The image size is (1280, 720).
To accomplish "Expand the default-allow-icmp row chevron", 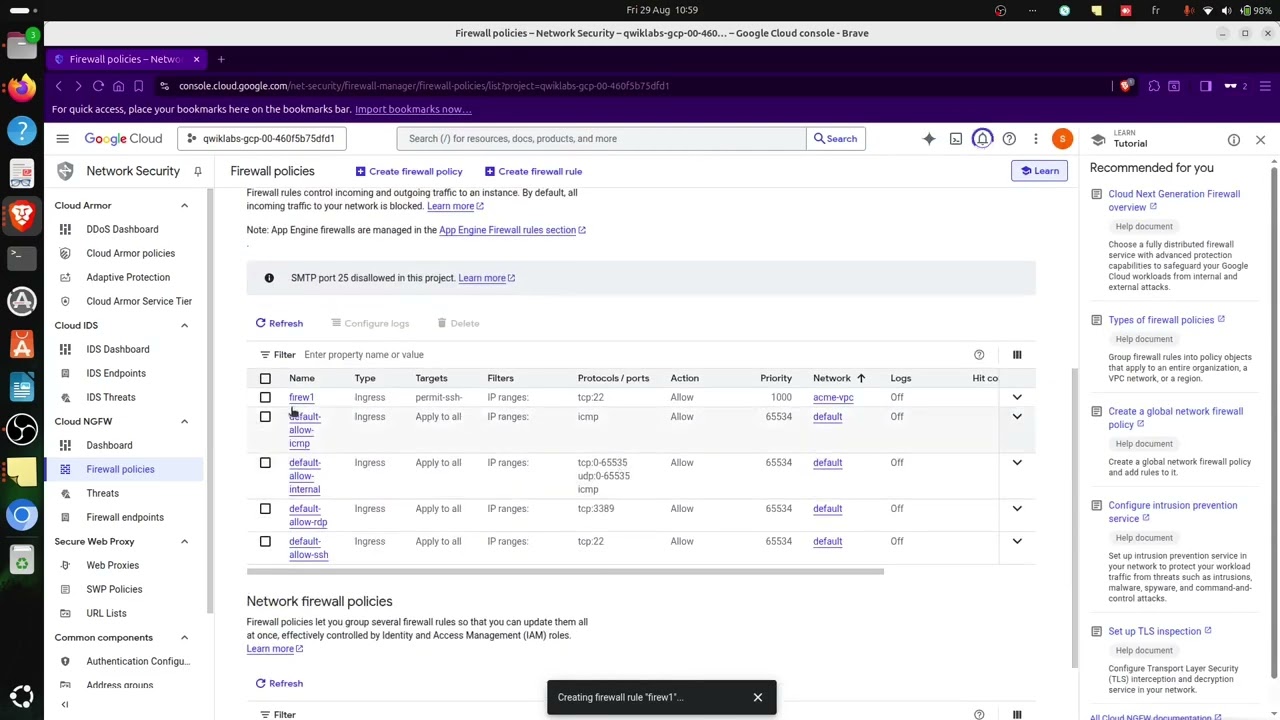I will [x=1017, y=417].
